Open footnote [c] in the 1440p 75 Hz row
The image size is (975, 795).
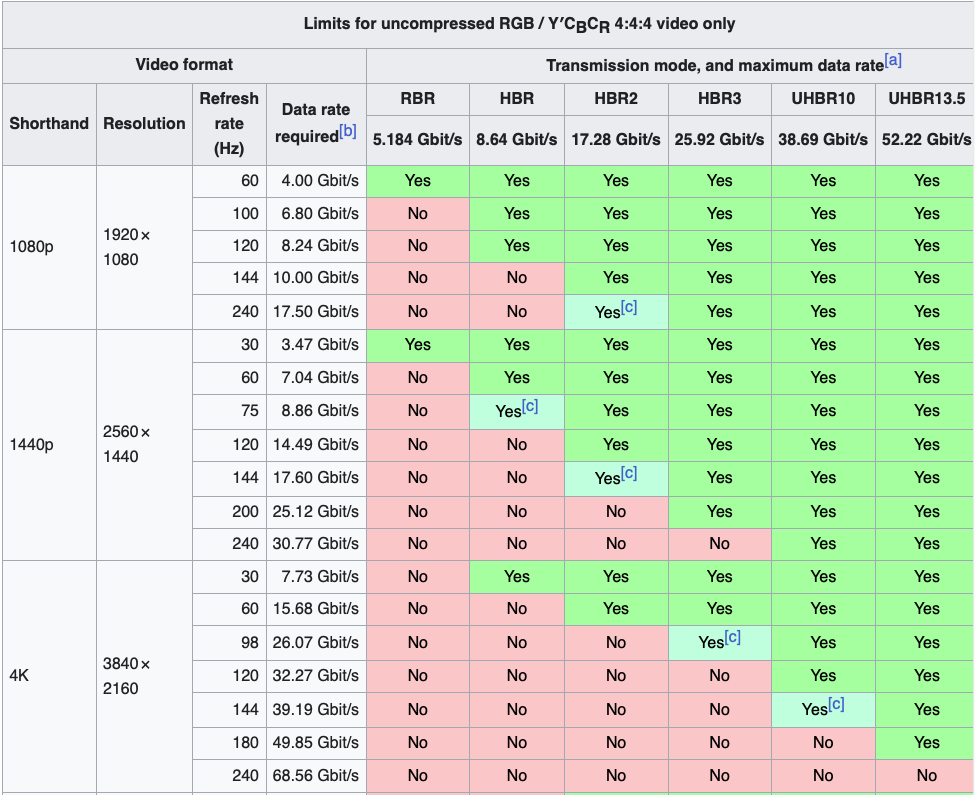(530, 407)
